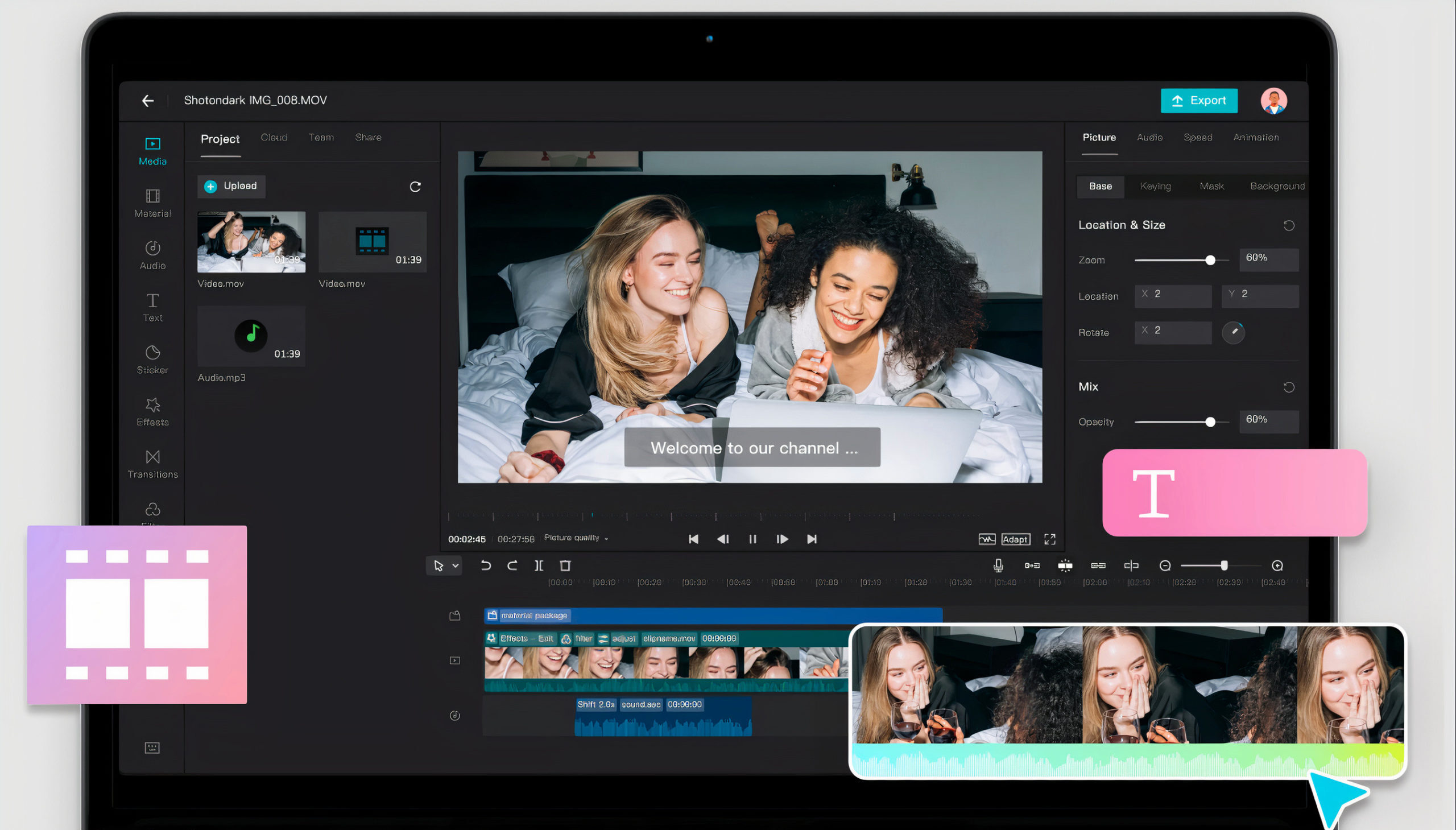Reset Location & Size settings

(1288, 226)
